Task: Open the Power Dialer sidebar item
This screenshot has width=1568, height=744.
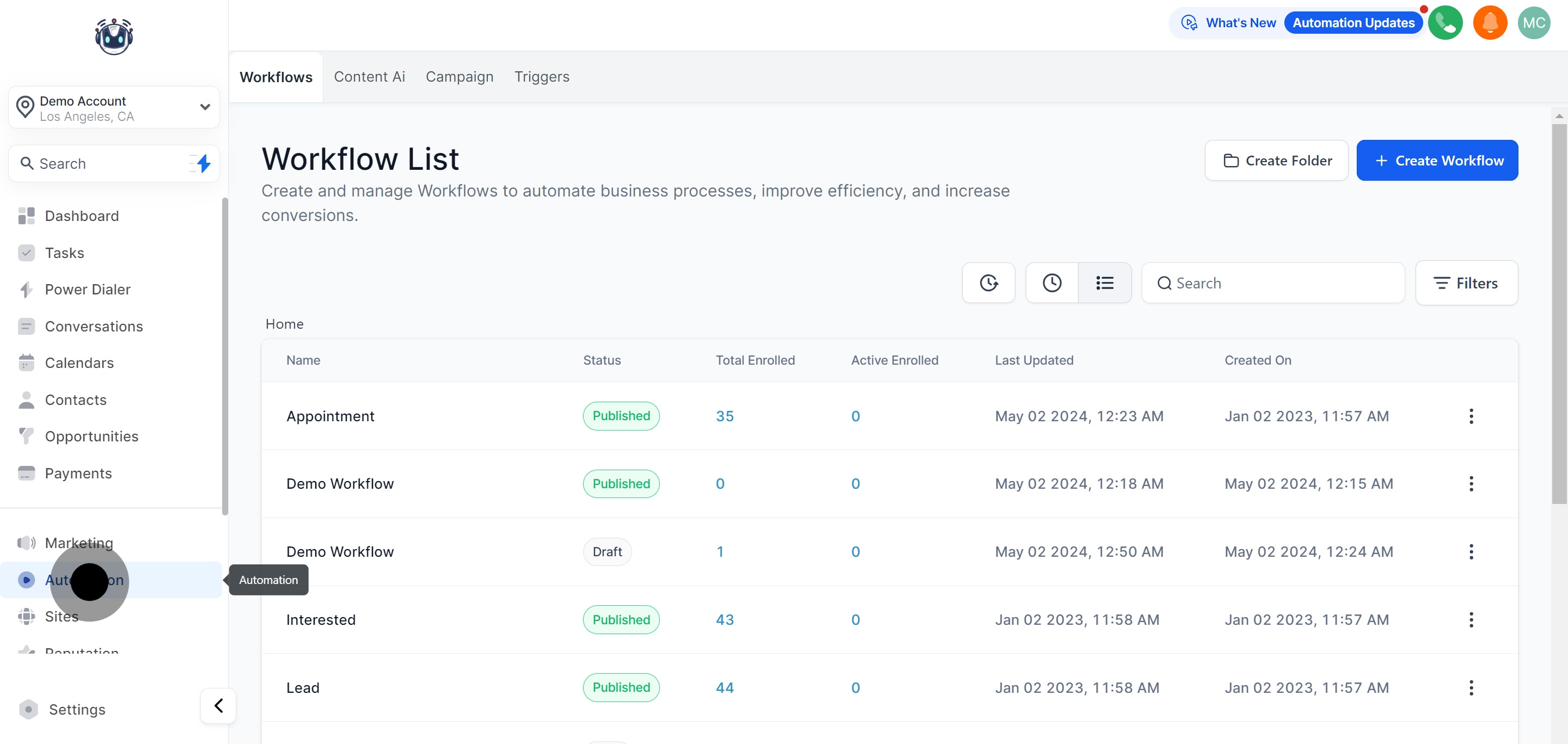Action: click(x=87, y=290)
